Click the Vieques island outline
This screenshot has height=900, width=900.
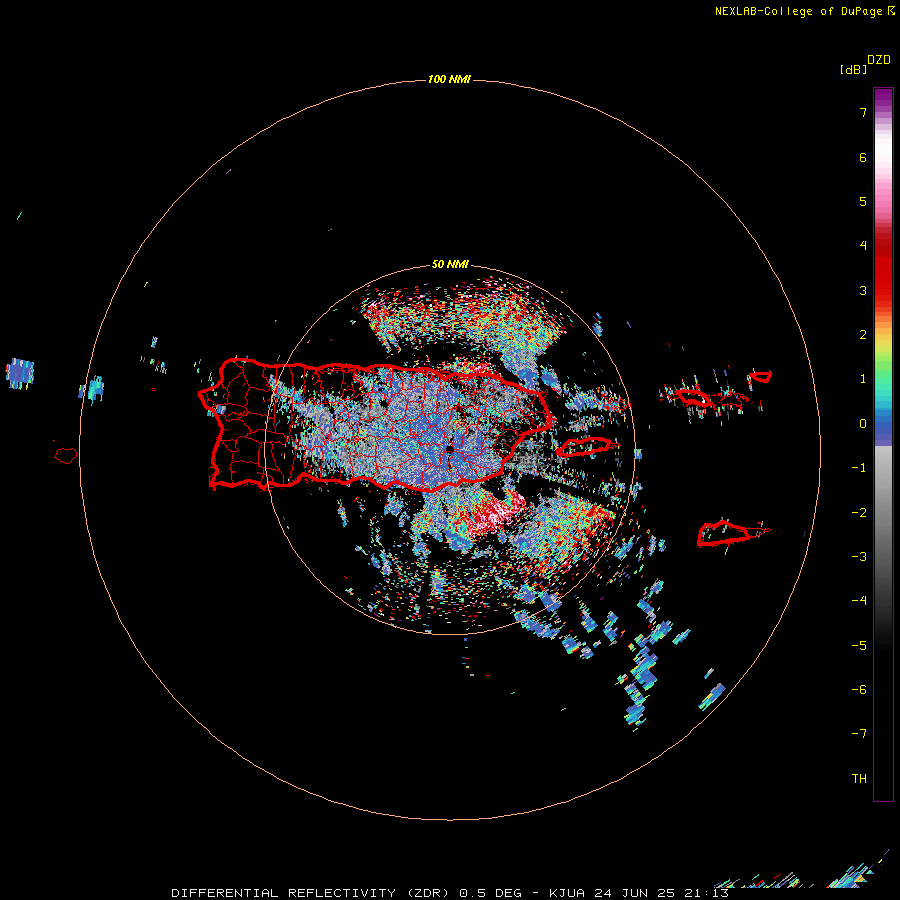[x=584, y=447]
